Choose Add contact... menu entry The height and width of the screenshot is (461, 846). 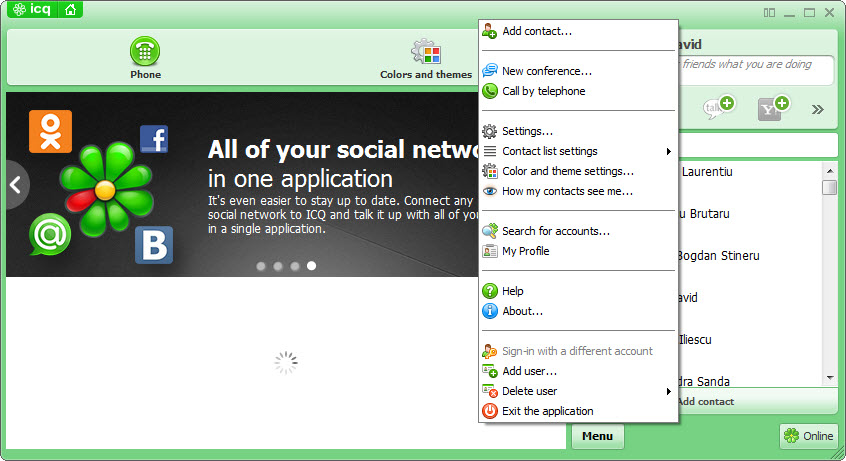578,31
